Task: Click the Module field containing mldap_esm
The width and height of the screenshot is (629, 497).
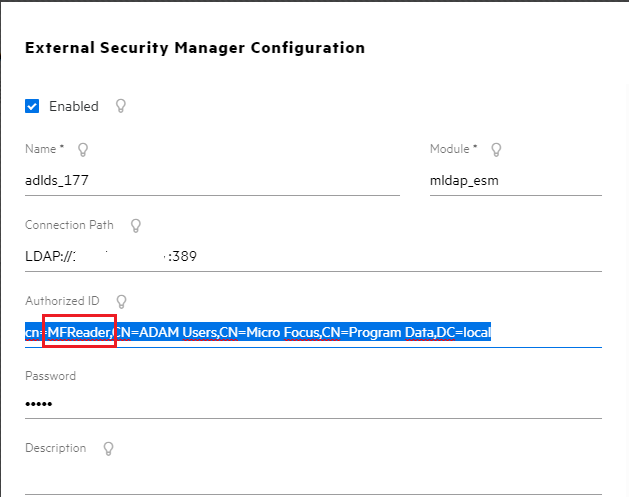Action: (x=514, y=180)
